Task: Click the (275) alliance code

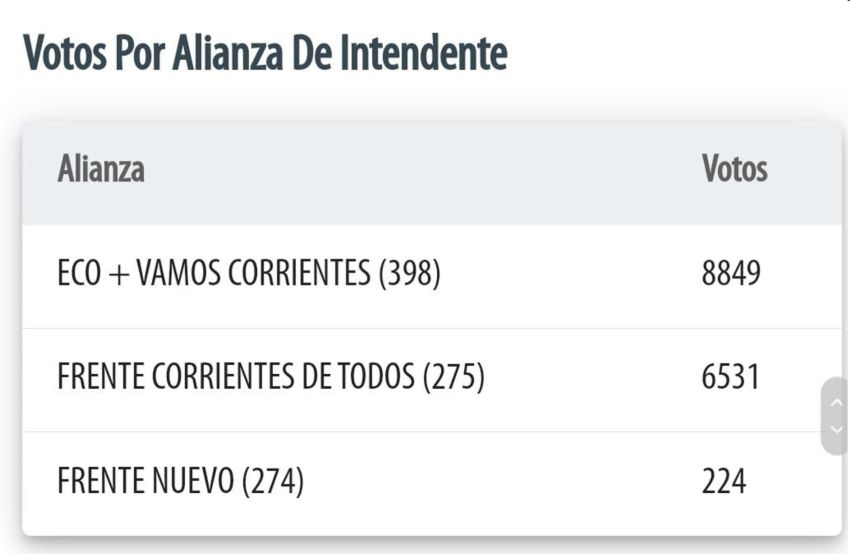Action: (x=454, y=377)
